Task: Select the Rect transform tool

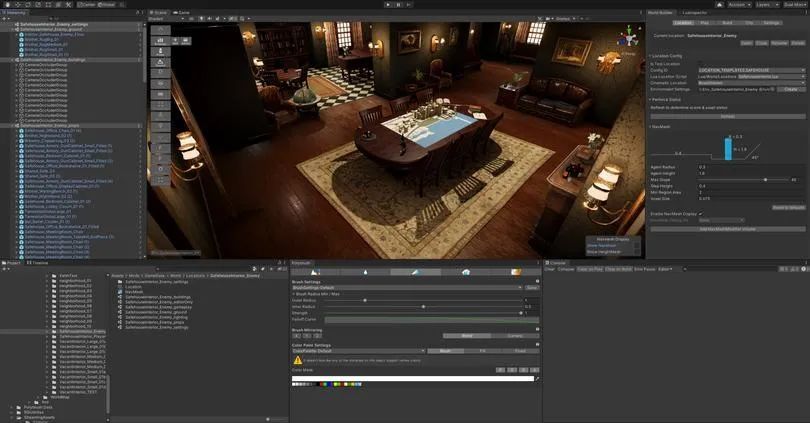Action: [x=48, y=5]
